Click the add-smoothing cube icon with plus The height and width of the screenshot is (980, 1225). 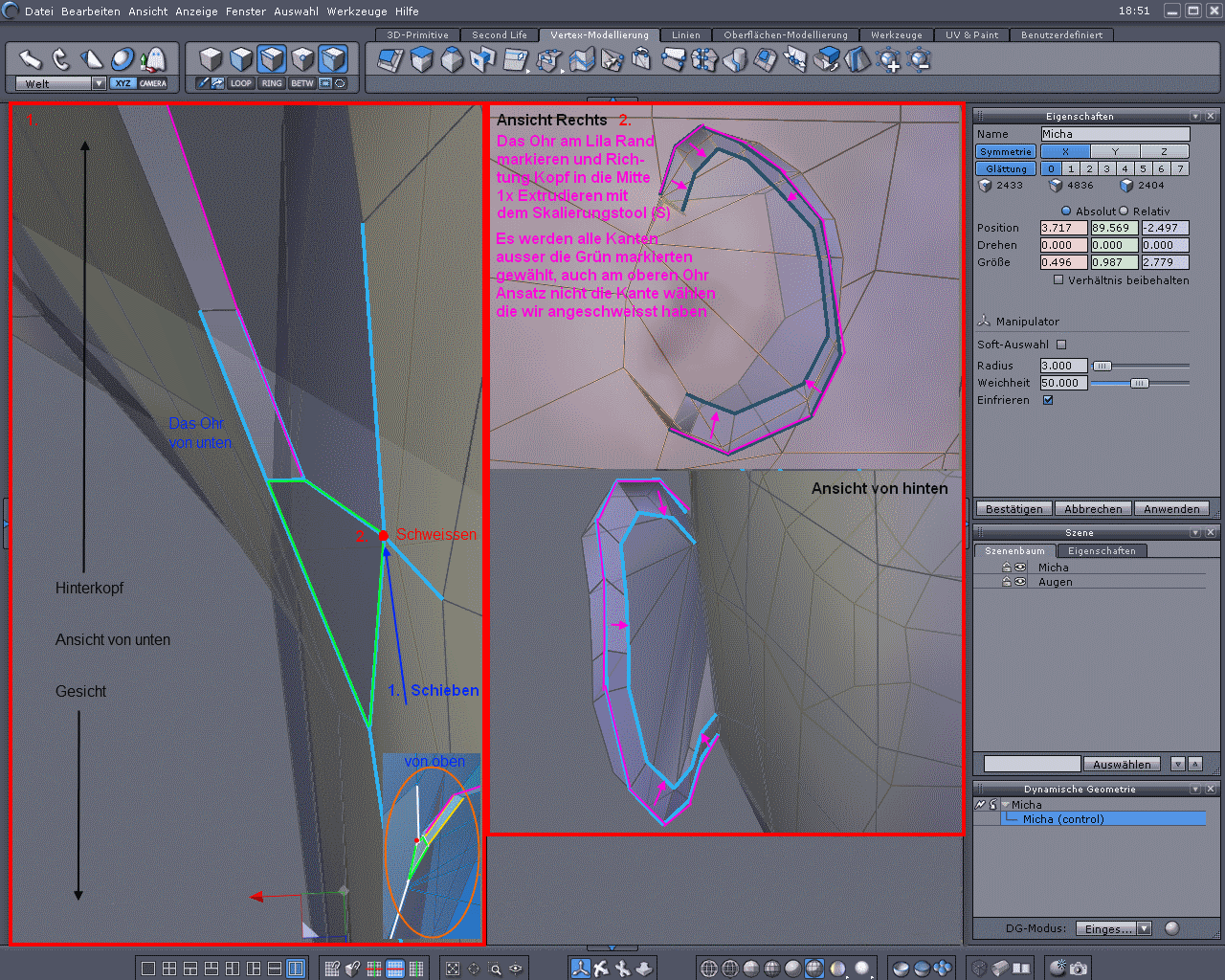[x=889, y=60]
